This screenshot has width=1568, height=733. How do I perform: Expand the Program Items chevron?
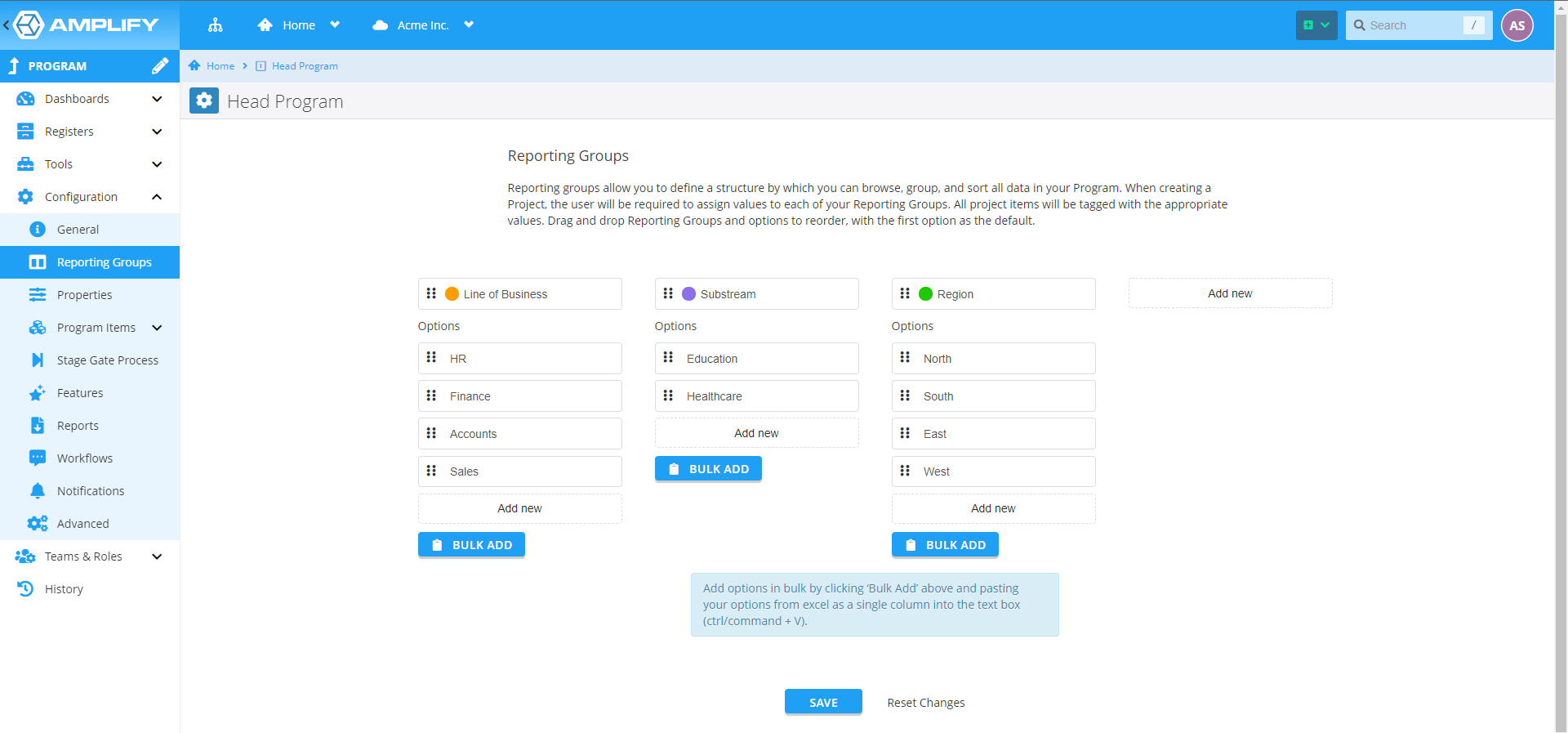[157, 328]
